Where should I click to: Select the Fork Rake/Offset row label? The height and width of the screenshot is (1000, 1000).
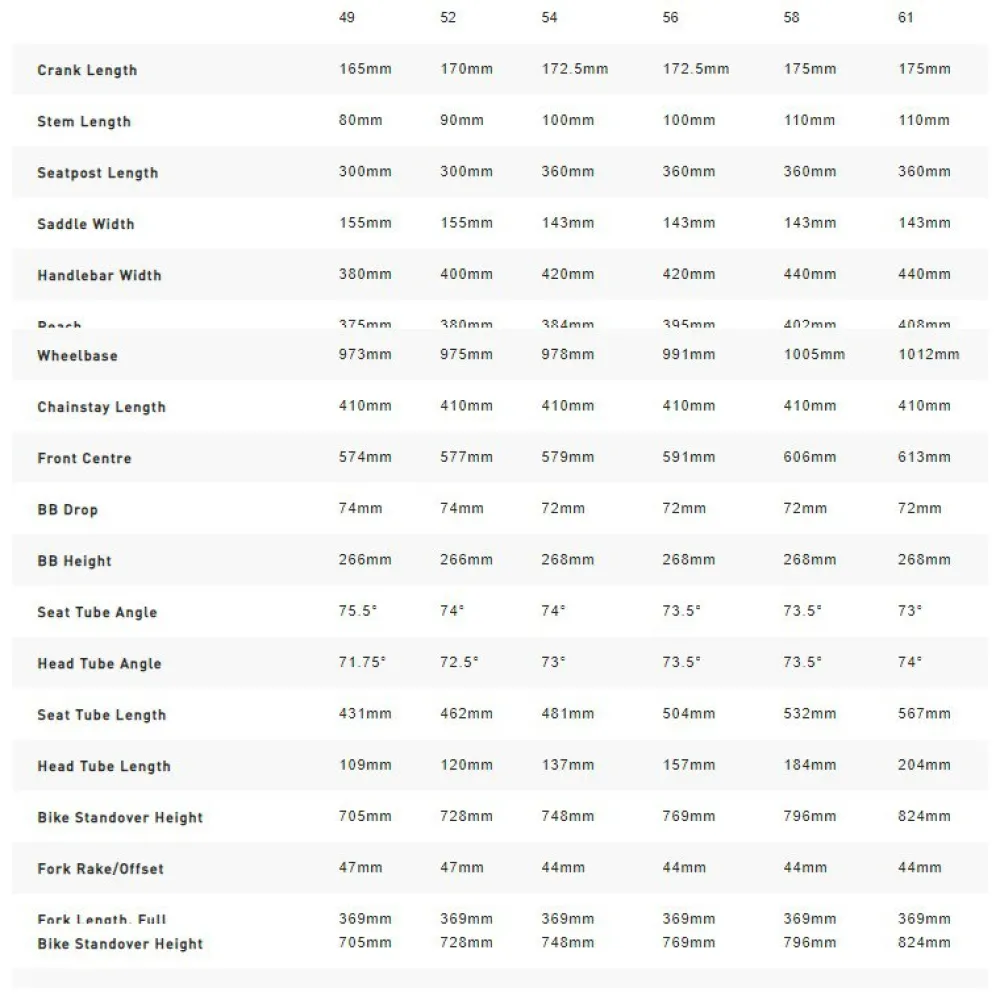[x=101, y=869]
